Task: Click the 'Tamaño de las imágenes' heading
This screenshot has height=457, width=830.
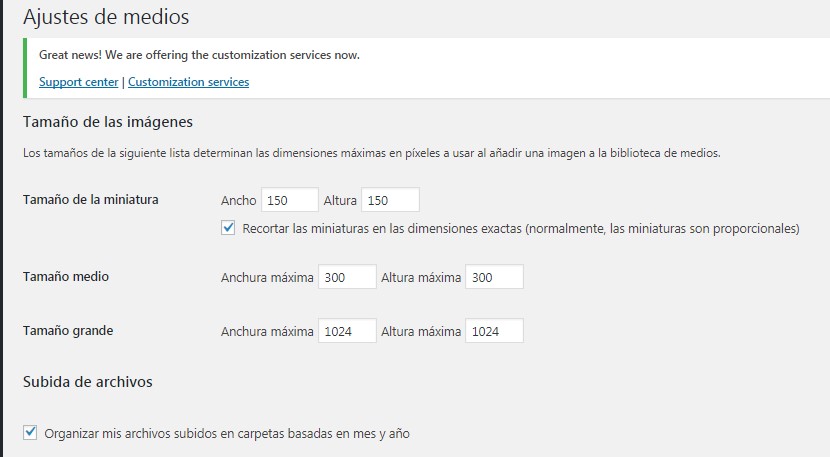Action: [x=107, y=122]
